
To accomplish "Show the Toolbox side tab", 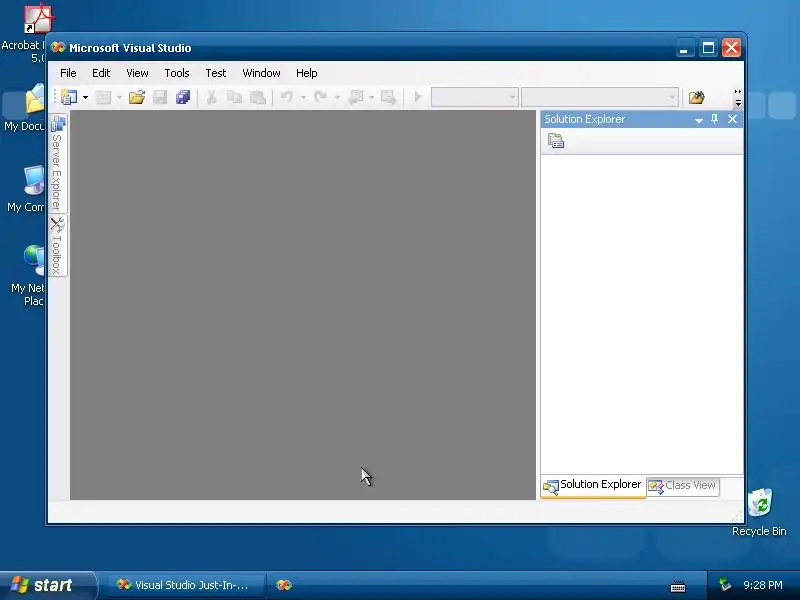I will pyautogui.click(x=58, y=245).
